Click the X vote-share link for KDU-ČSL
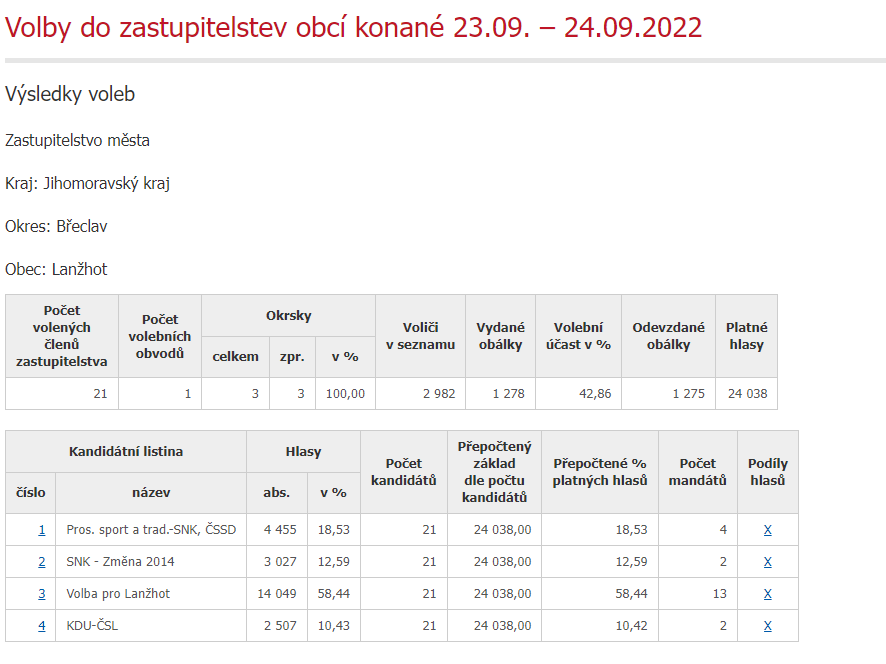 click(767, 626)
